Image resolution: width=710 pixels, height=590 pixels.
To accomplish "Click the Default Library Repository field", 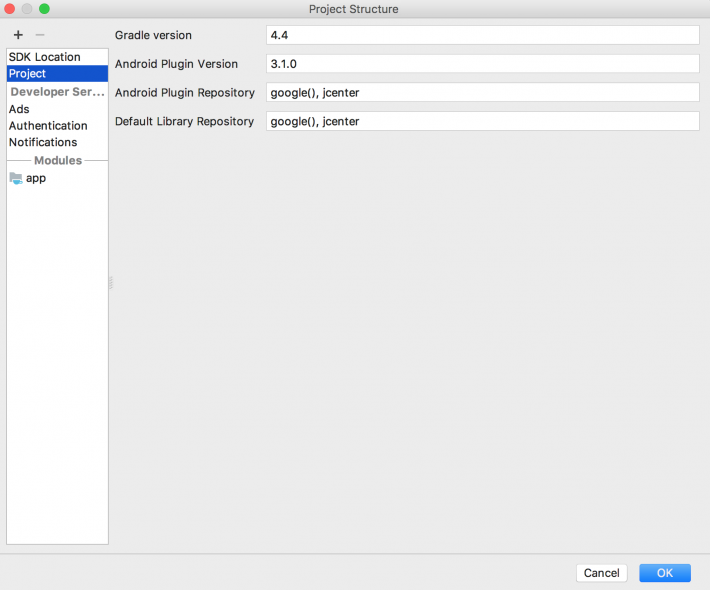I will (482, 121).
